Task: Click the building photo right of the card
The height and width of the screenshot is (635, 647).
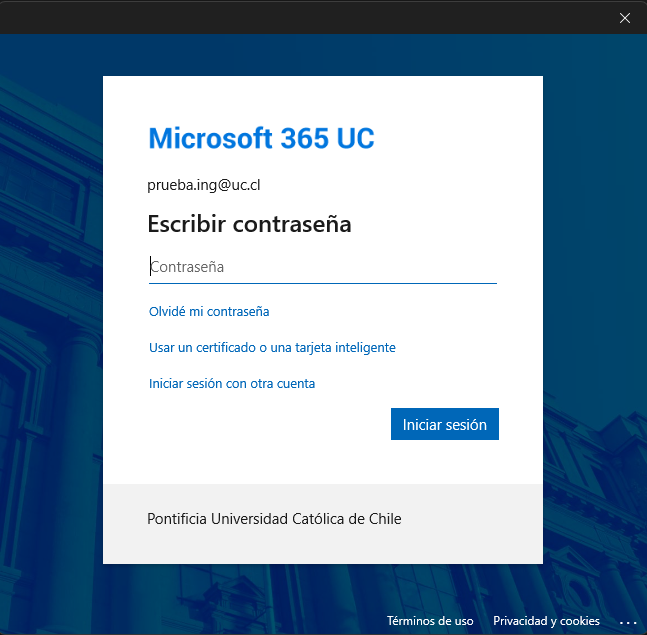Action: pyautogui.click(x=595, y=300)
